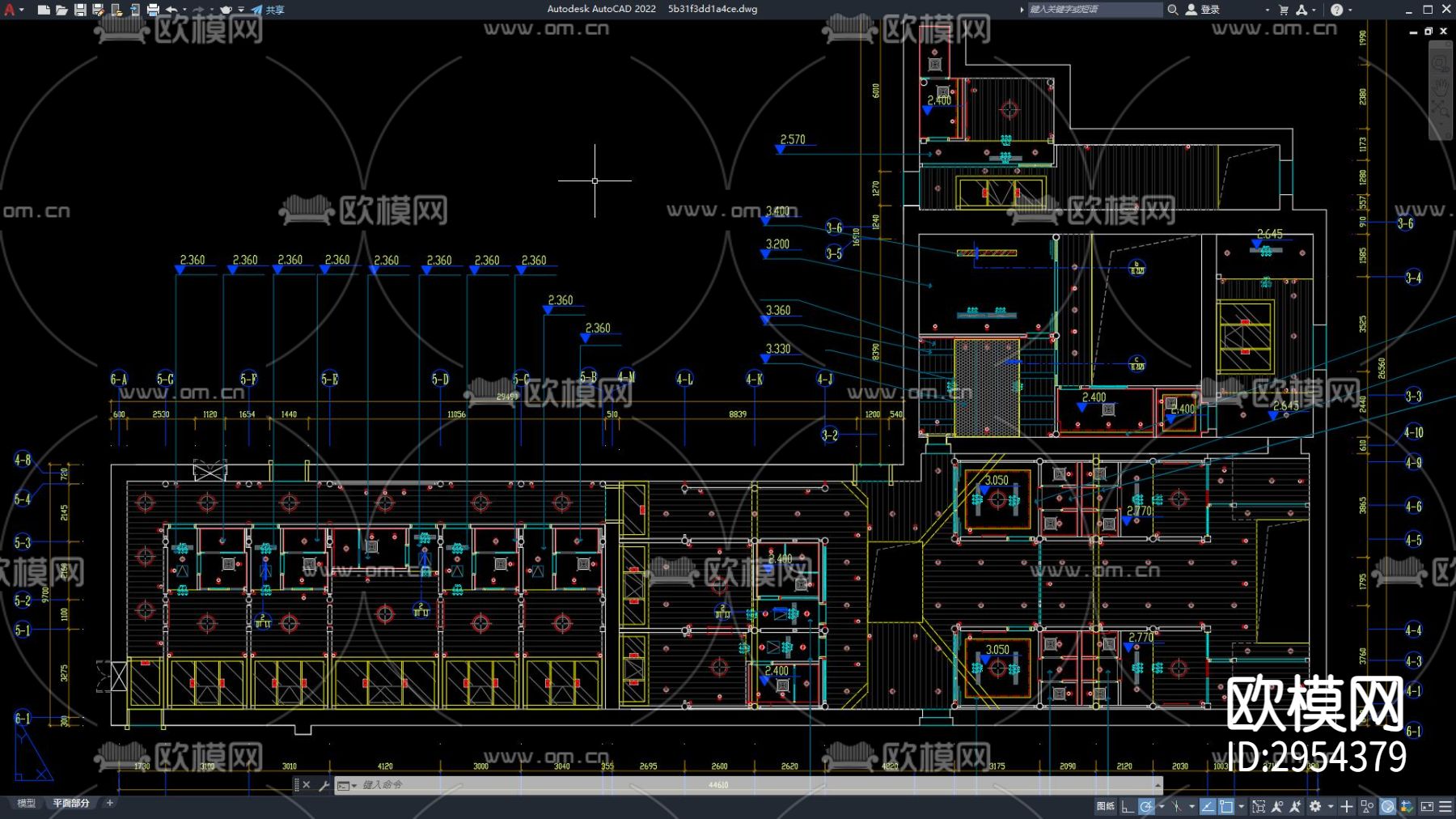This screenshot has height=819, width=1456.
Task: Close the command line with the X
Action: click(307, 785)
